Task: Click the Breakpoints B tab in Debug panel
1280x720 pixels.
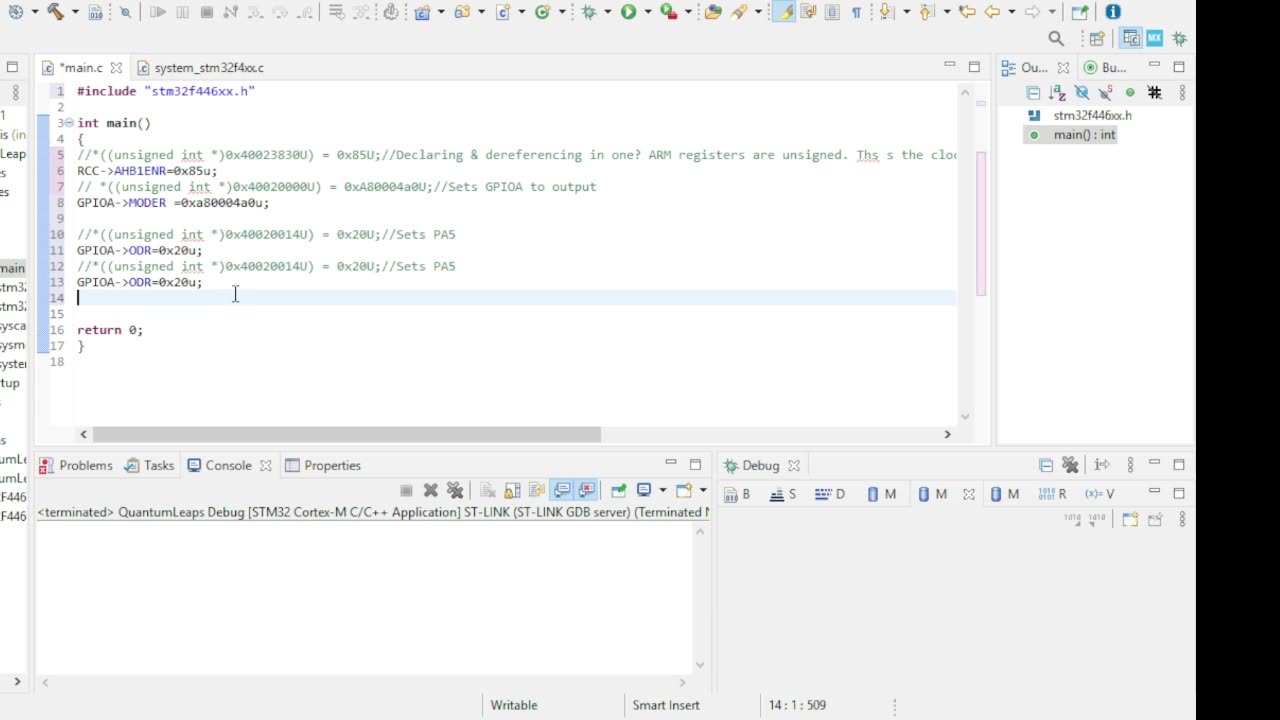Action: (x=737, y=494)
